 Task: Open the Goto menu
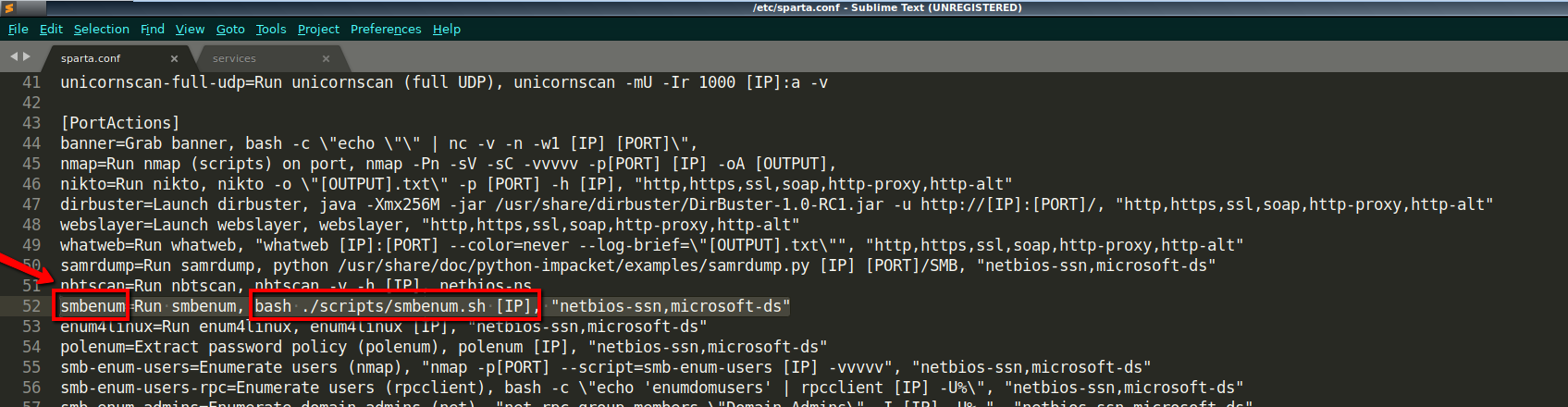point(230,29)
